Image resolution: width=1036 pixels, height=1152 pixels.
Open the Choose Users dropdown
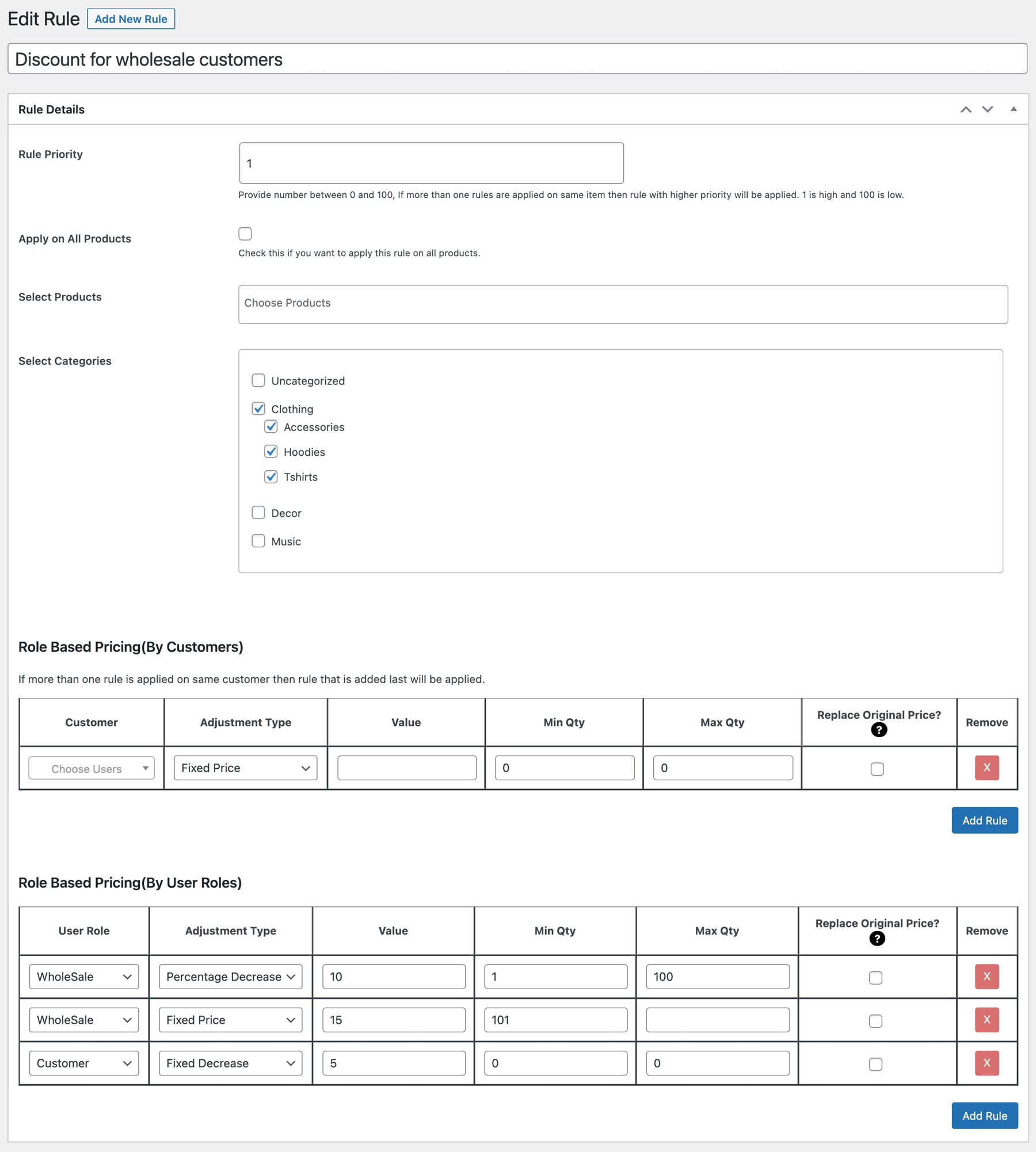tap(90, 768)
